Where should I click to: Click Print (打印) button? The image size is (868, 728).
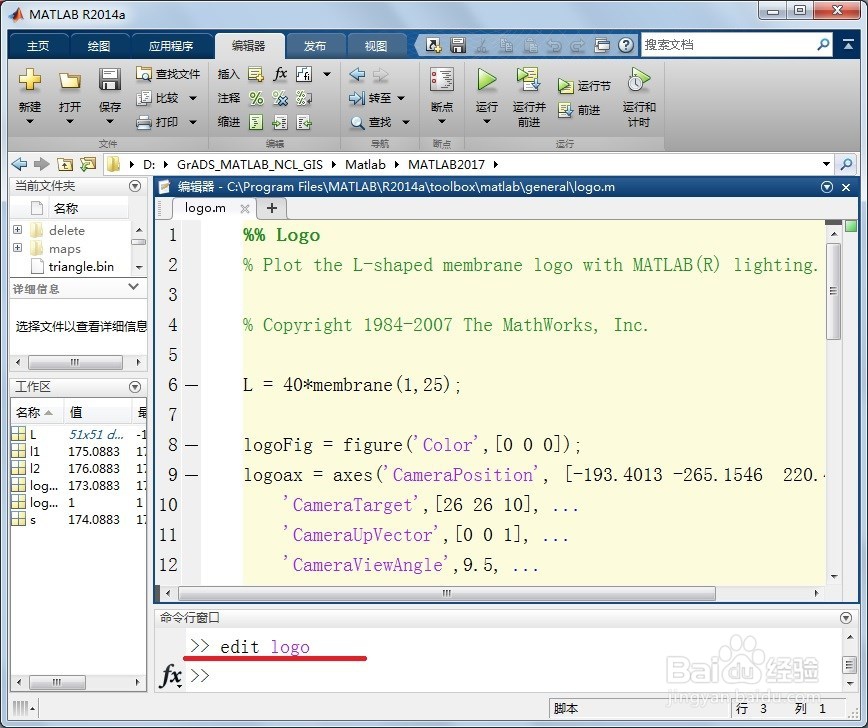[x=159, y=122]
